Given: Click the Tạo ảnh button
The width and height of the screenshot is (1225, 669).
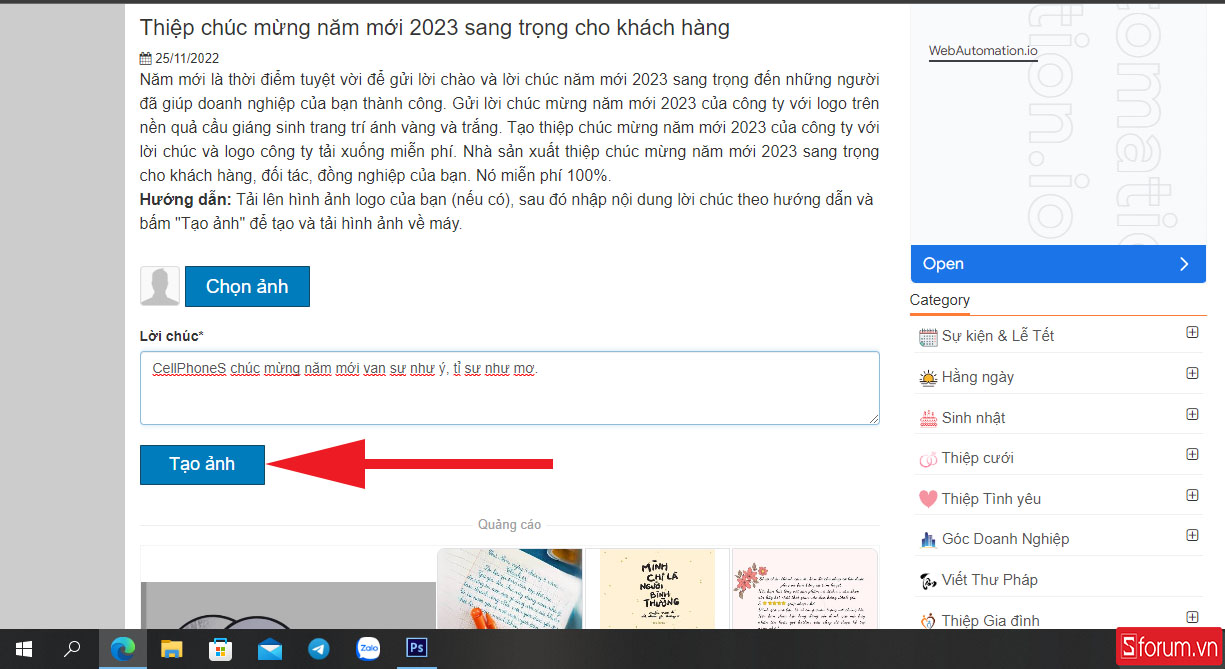Looking at the screenshot, I should (x=202, y=465).
